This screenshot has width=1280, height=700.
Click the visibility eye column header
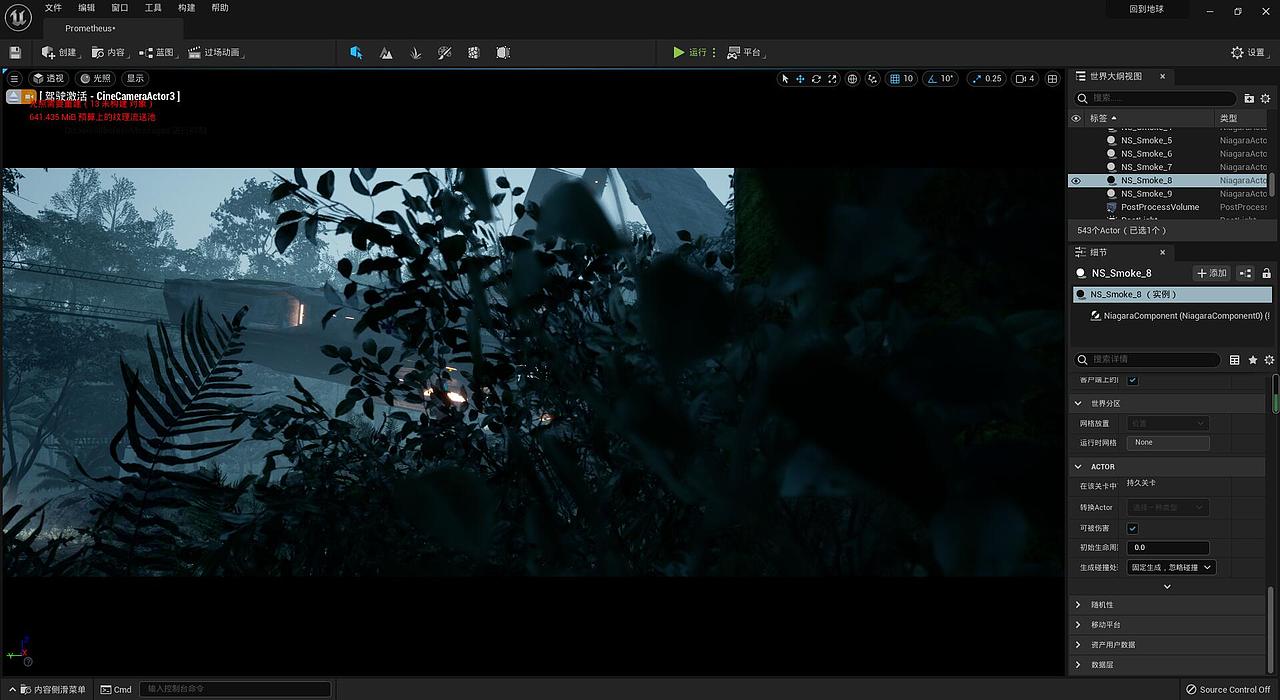(1076, 118)
